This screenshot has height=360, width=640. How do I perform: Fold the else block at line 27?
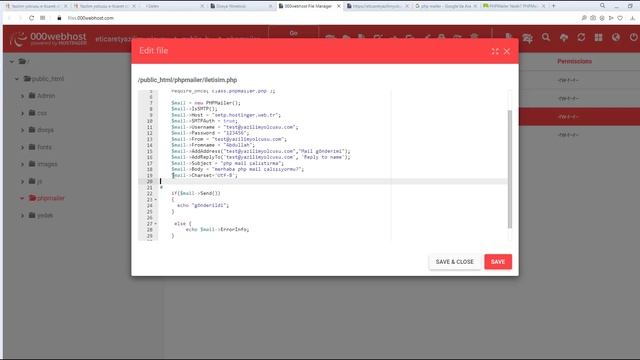(x=156, y=224)
